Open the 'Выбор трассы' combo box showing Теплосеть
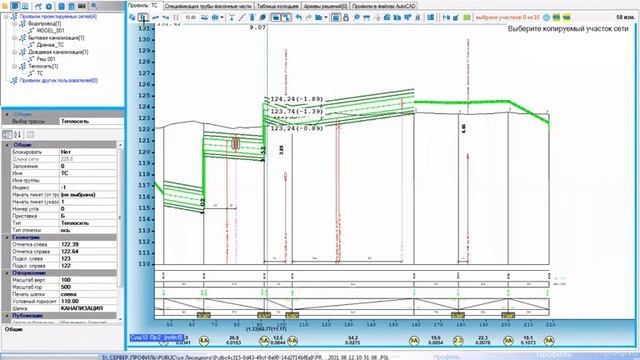Image resolution: width=640 pixels, height=360 pixels. pyautogui.click(x=91, y=121)
